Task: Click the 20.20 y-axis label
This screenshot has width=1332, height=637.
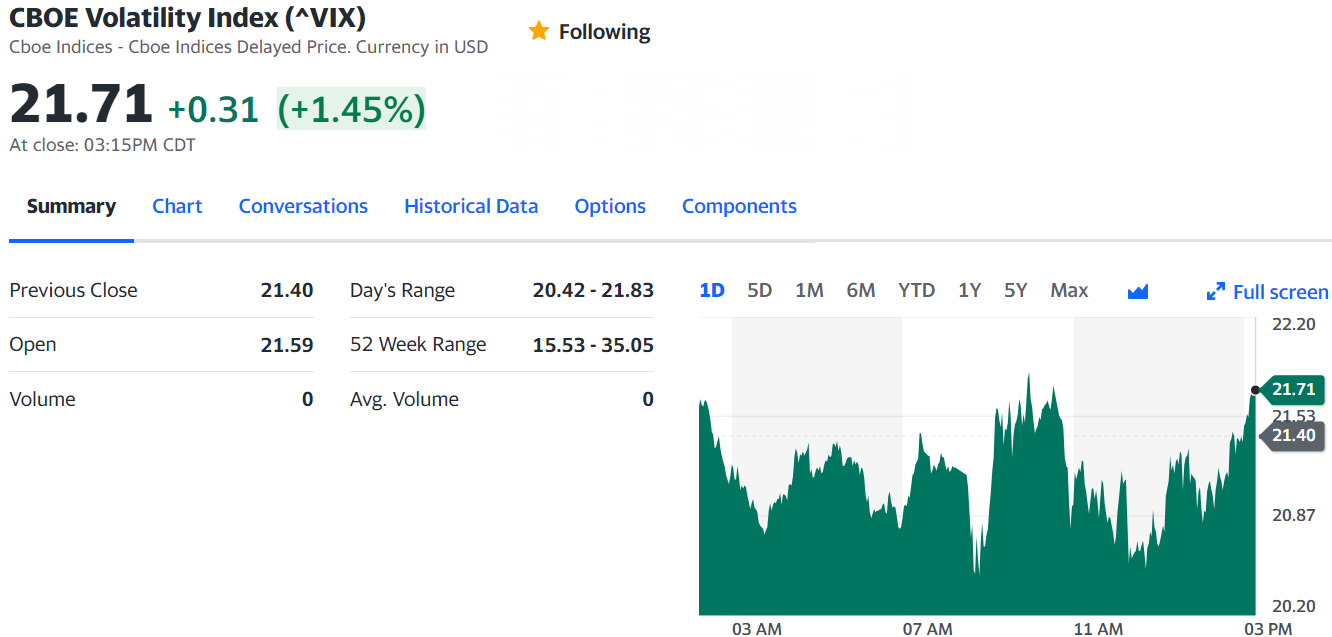Action: 1293,606
